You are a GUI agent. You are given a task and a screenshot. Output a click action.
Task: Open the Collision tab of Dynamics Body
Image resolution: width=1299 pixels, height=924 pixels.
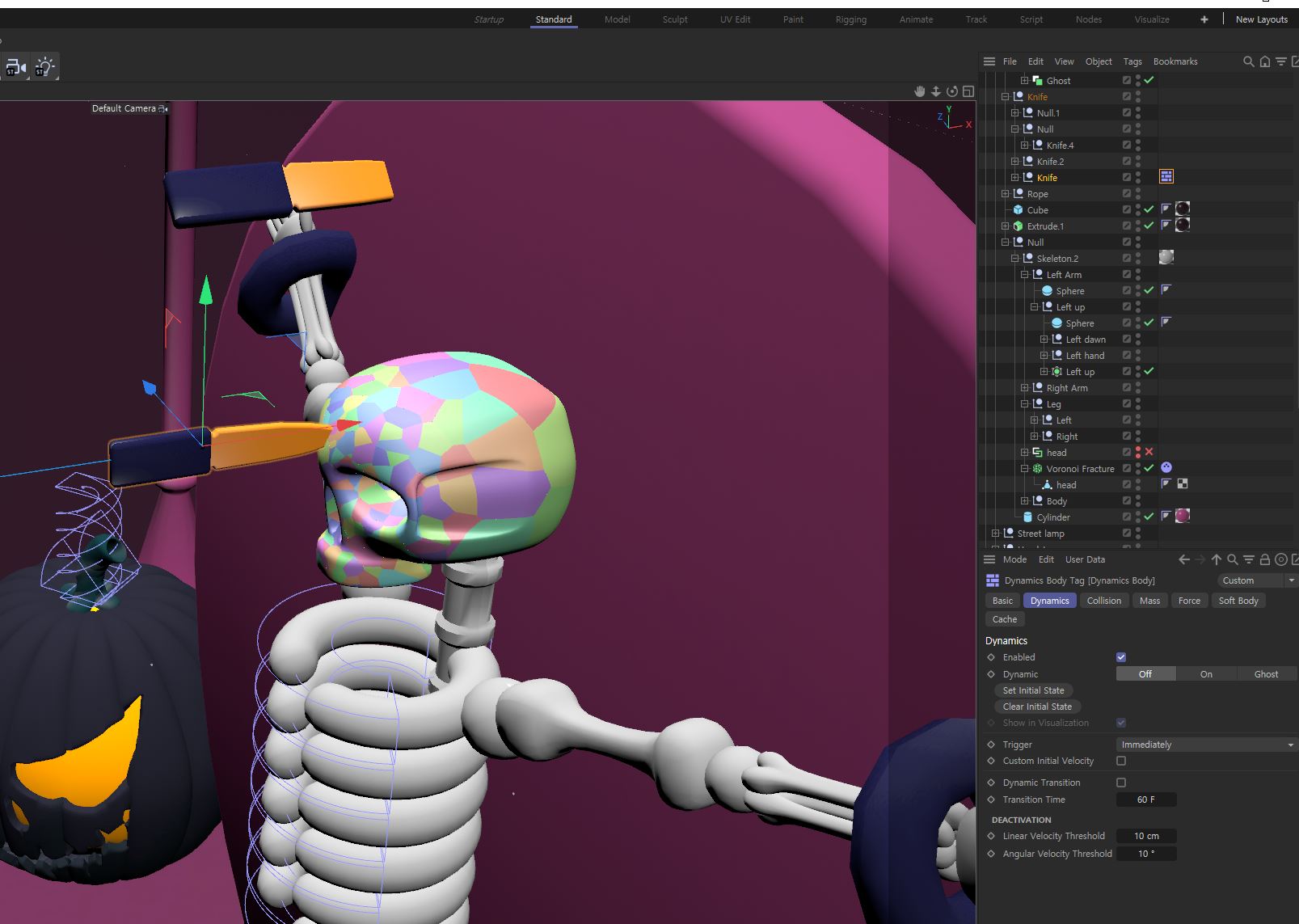click(x=1103, y=601)
